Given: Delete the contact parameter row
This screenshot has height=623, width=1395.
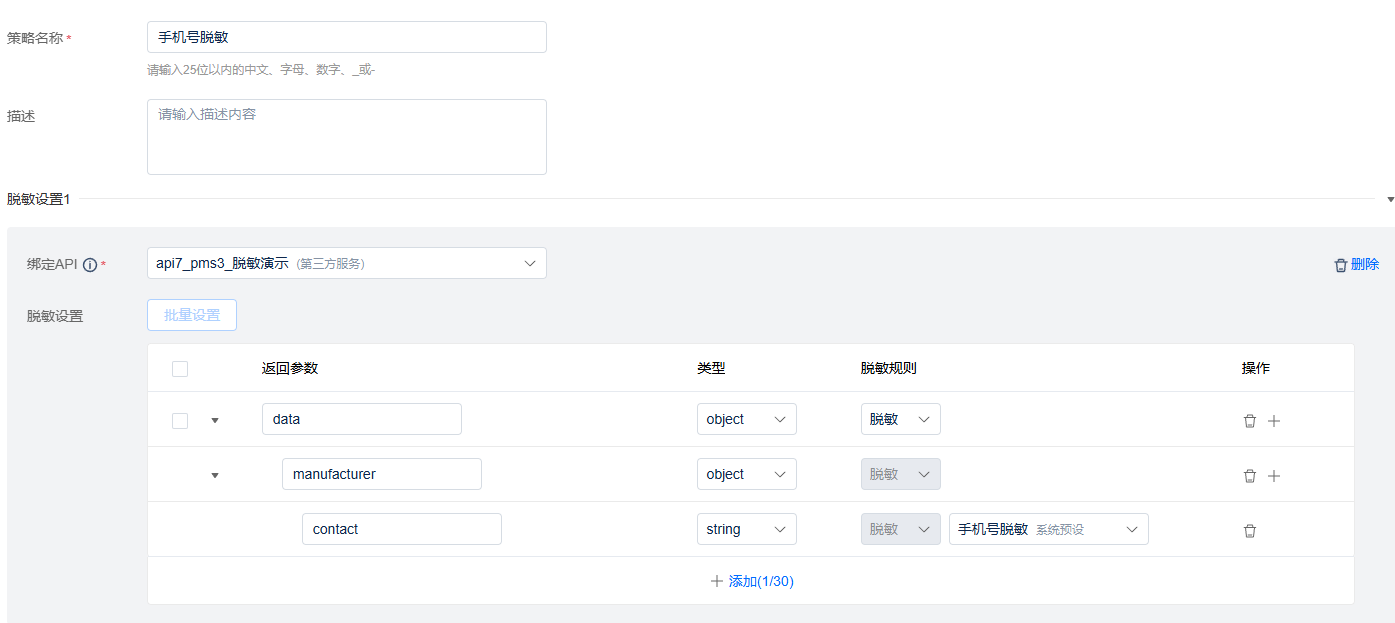Looking at the screenshot, I should [x=1249, y=531].
